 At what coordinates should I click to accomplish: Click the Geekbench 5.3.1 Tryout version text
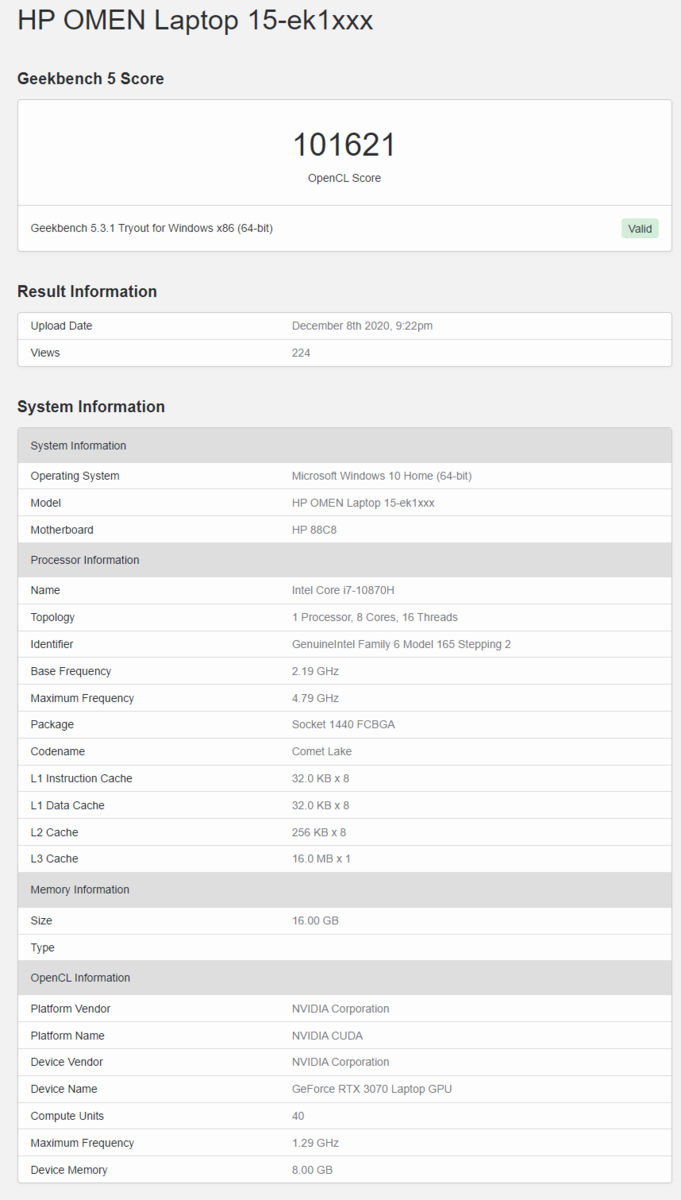(152, 228)
